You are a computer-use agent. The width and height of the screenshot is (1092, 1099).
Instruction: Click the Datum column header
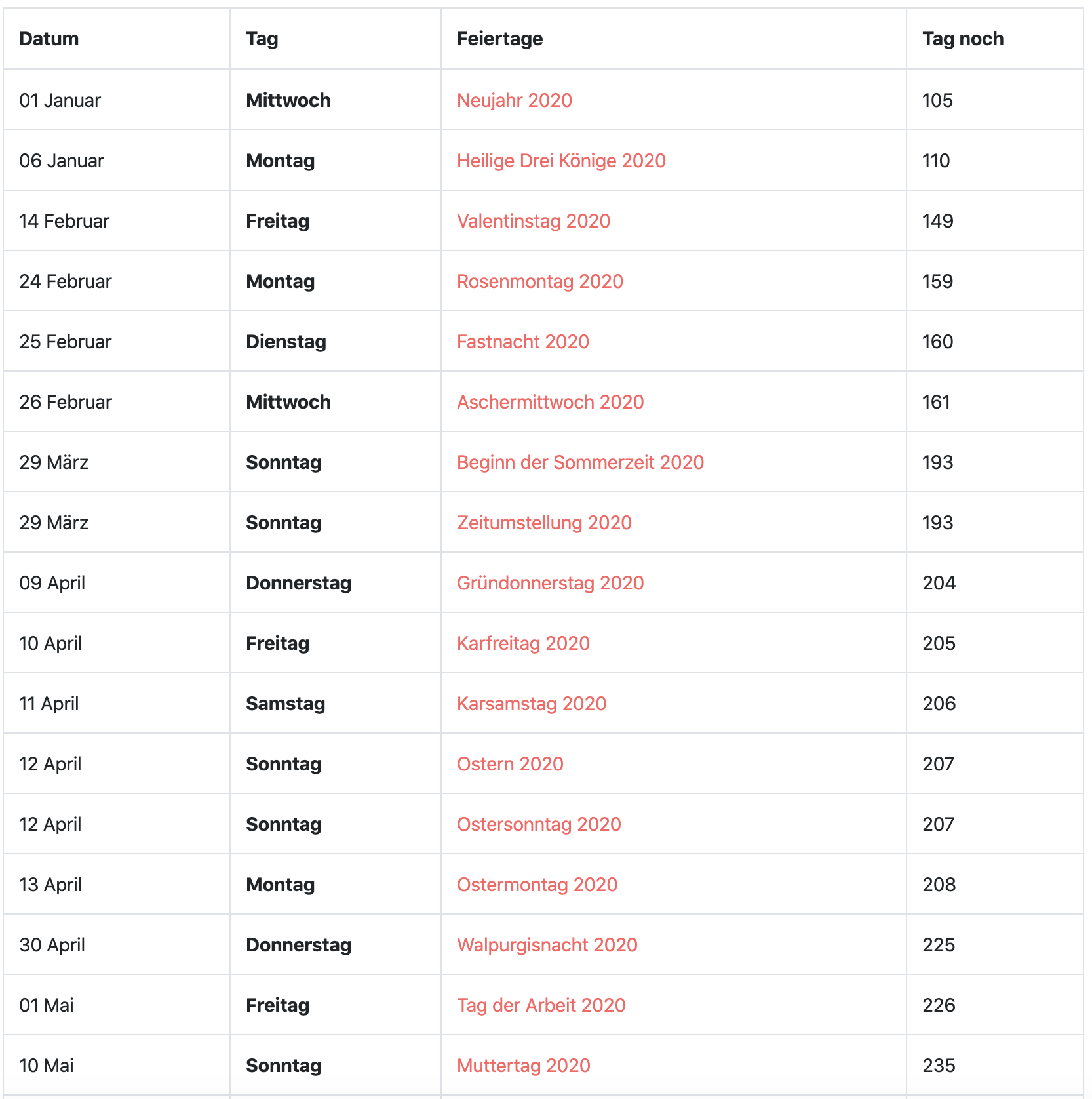pos(49,39)
